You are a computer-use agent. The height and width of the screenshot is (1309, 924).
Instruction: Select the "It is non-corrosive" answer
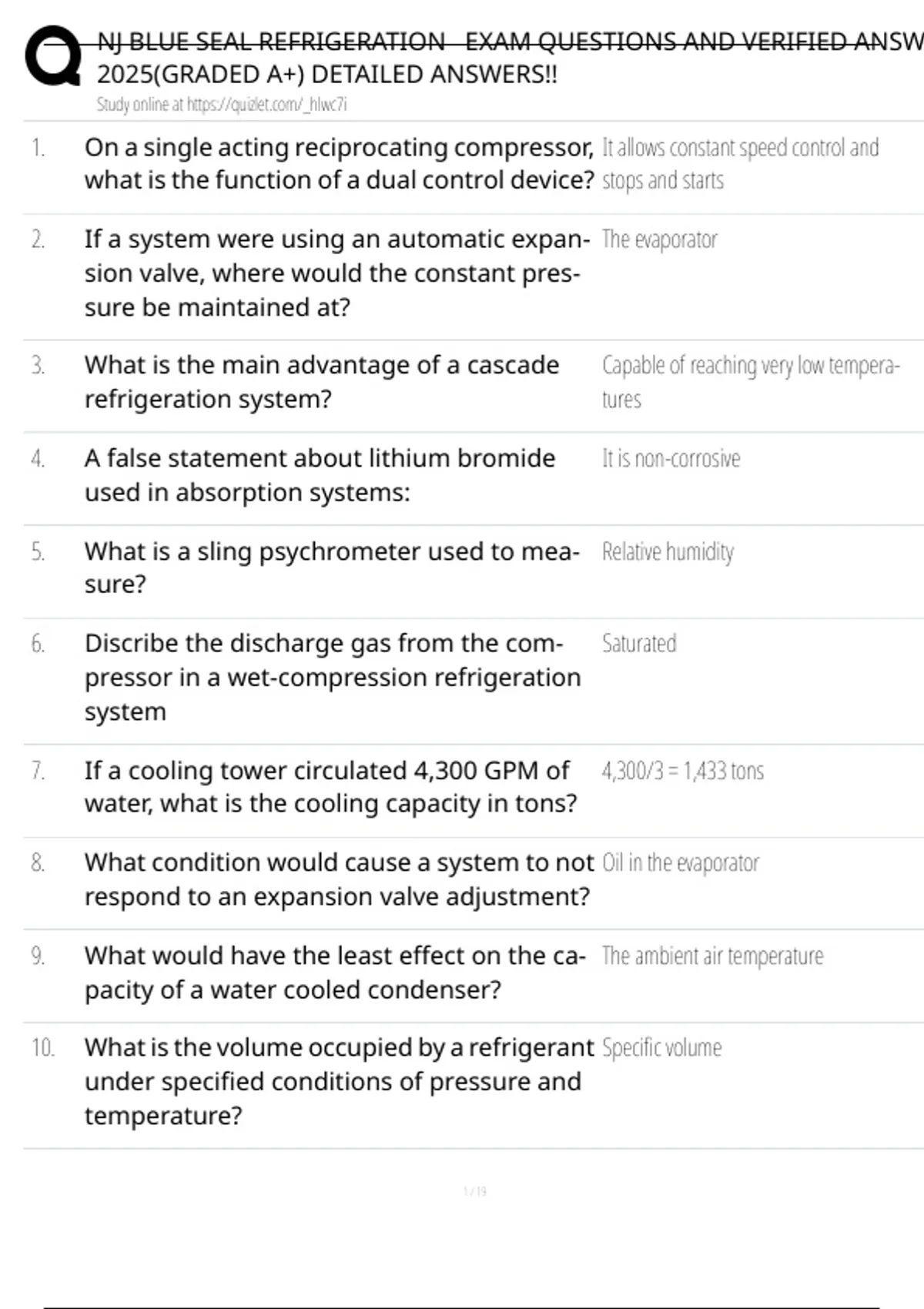tap(671, 459)
